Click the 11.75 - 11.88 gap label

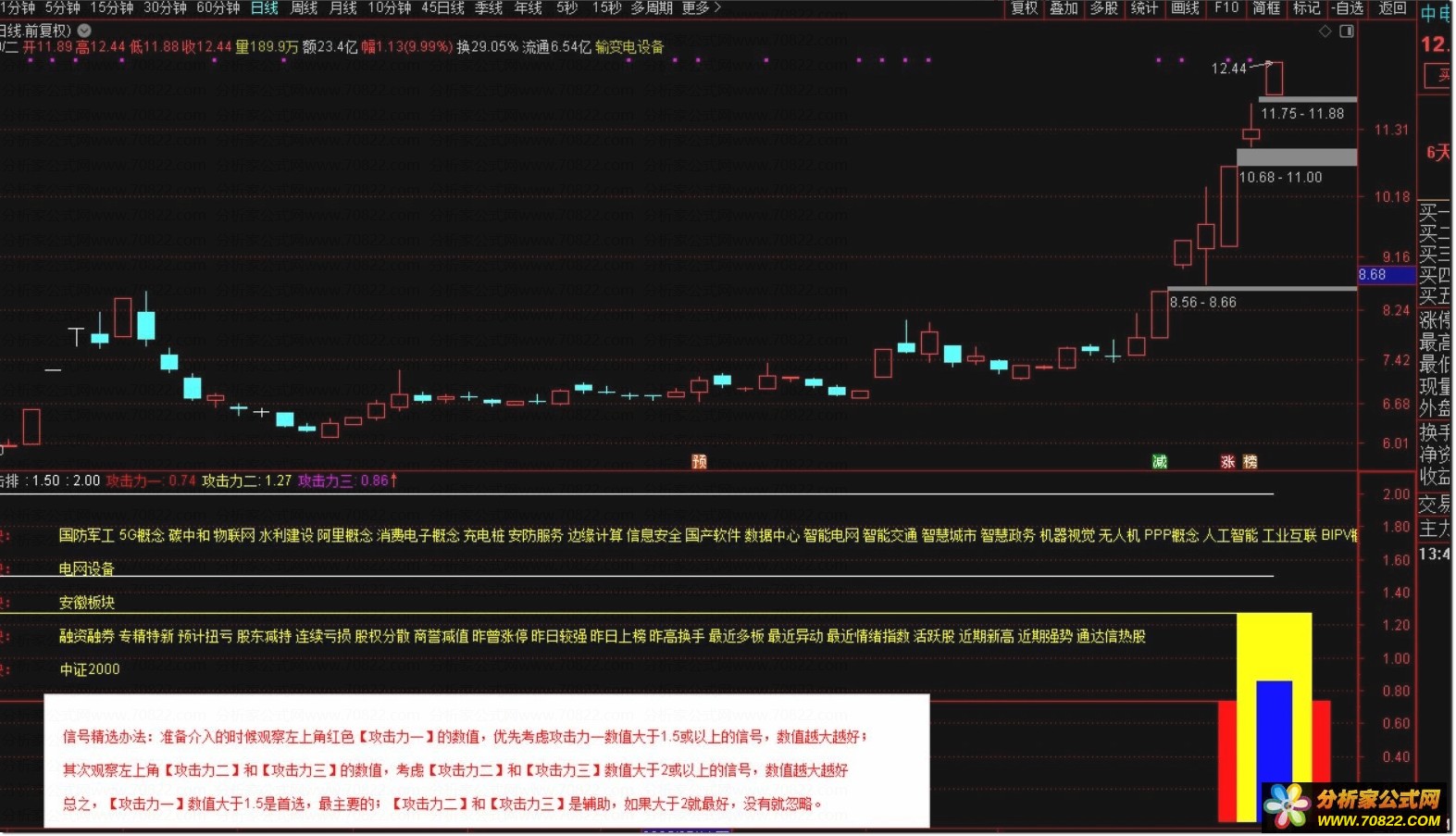tap(1302, 114)
